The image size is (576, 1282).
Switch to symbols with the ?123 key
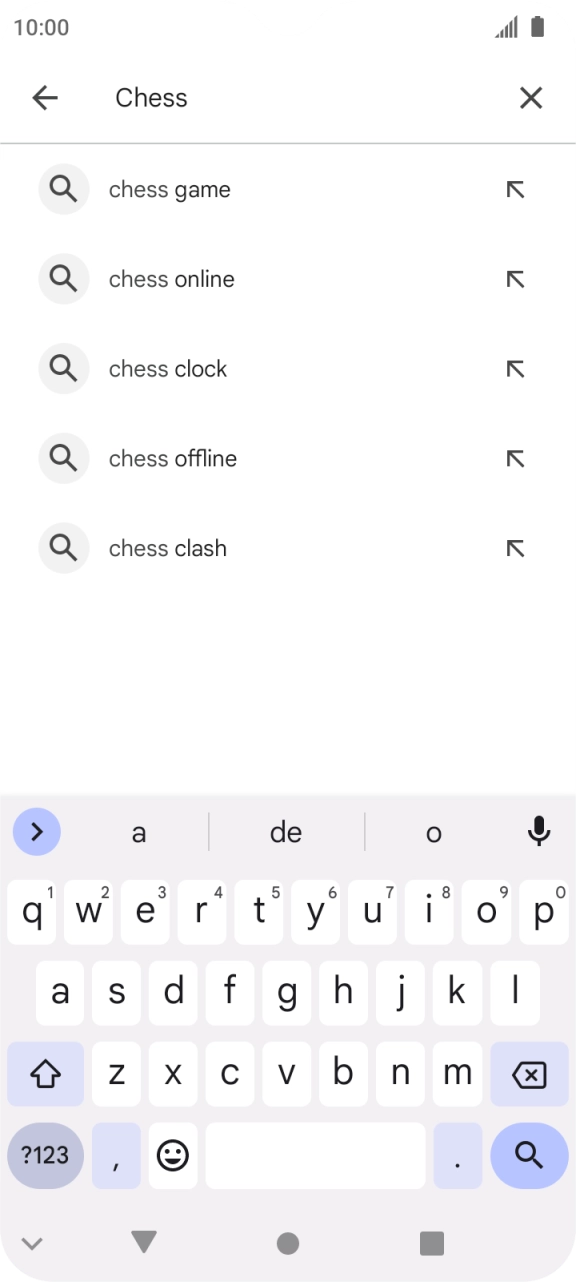[44, 1155]
